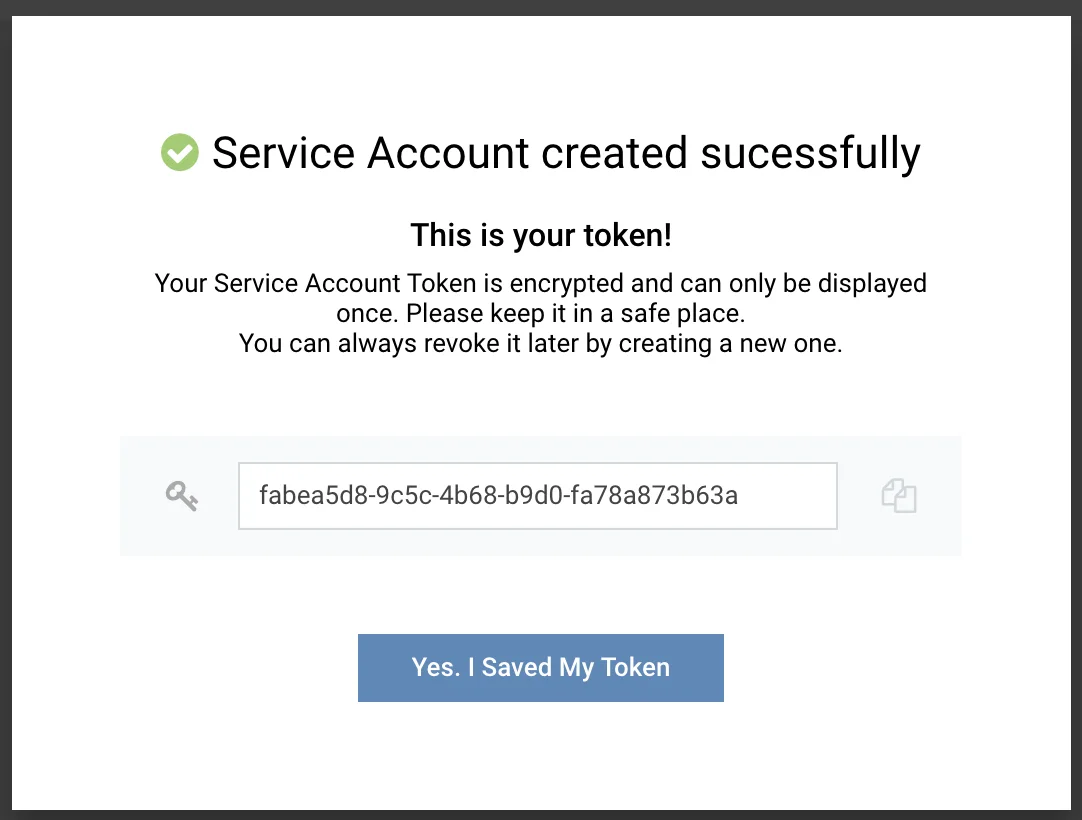Click the checkmark inside the green circle
The height and width of the screenshot is (820, 1082).
(x=179, y=152)
